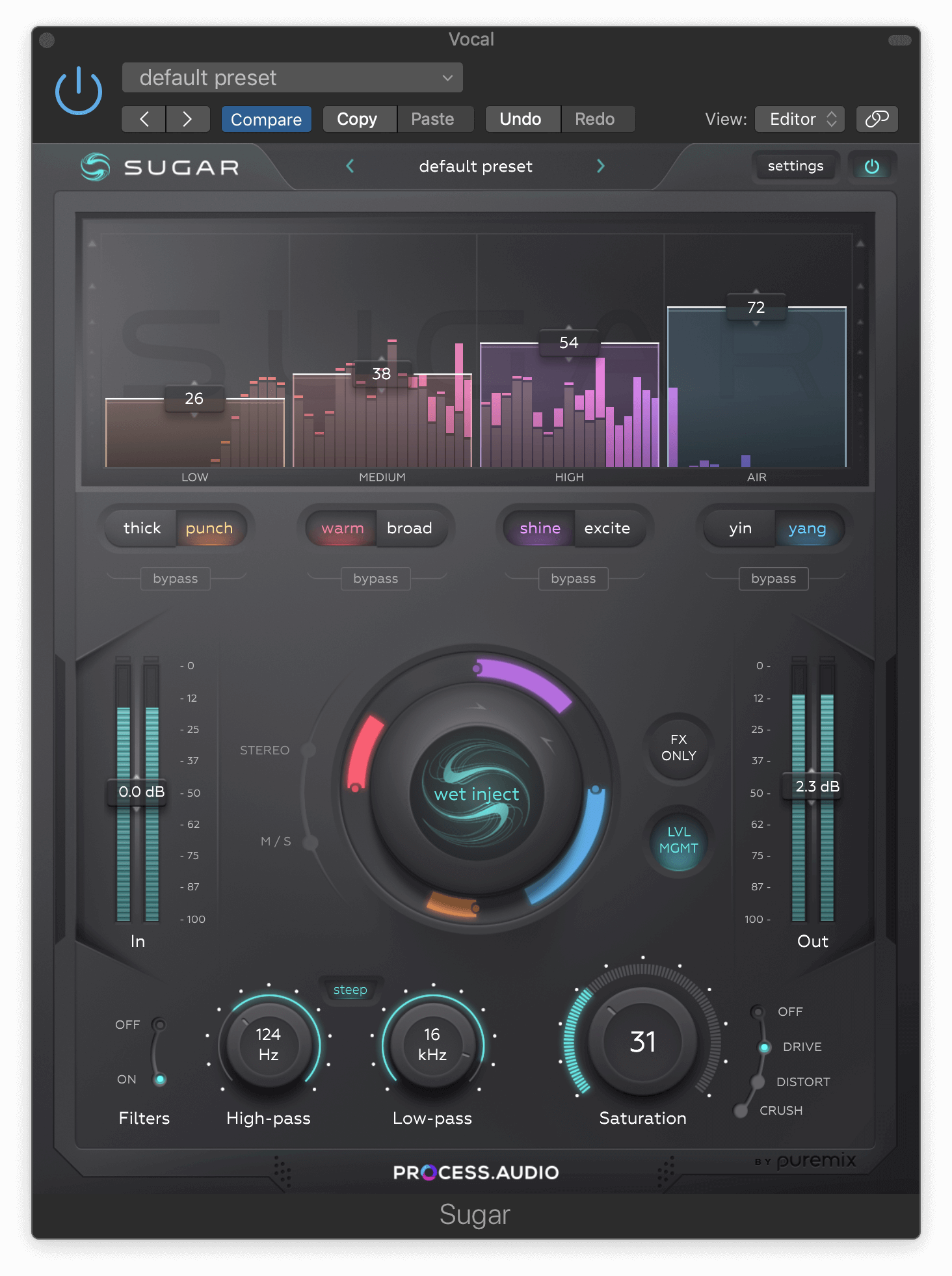Click the wet inject center knob

click(x=477, y=793)
